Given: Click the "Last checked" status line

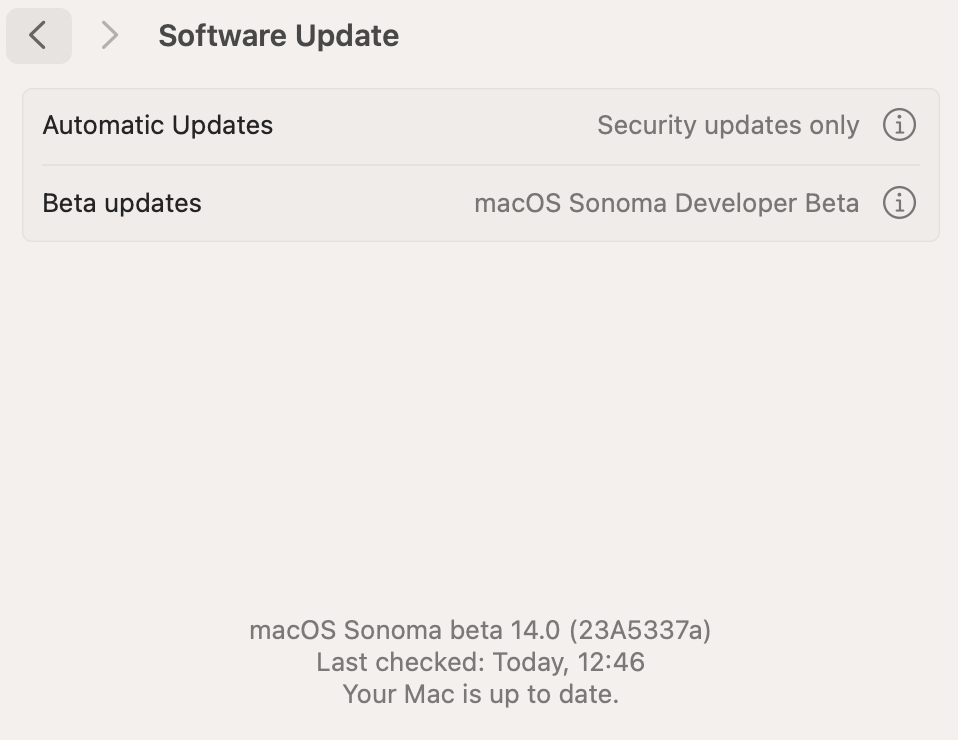Looking at the screenshot, I should [x=480, y=662].
